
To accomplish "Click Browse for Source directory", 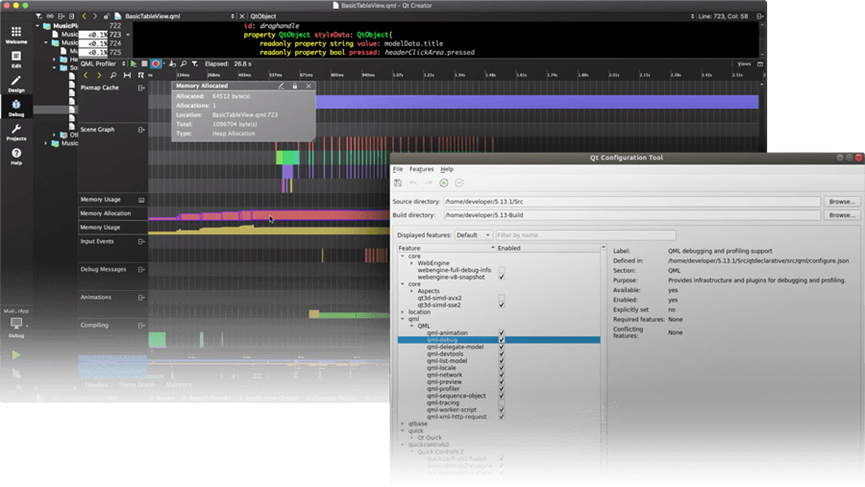I will pos(841,202).
